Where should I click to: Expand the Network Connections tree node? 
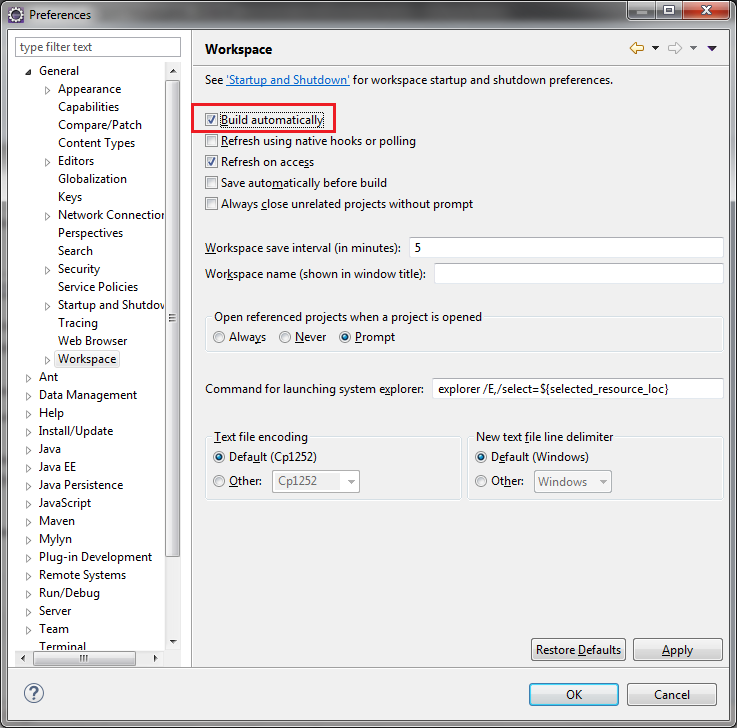[x=47, y=216]
